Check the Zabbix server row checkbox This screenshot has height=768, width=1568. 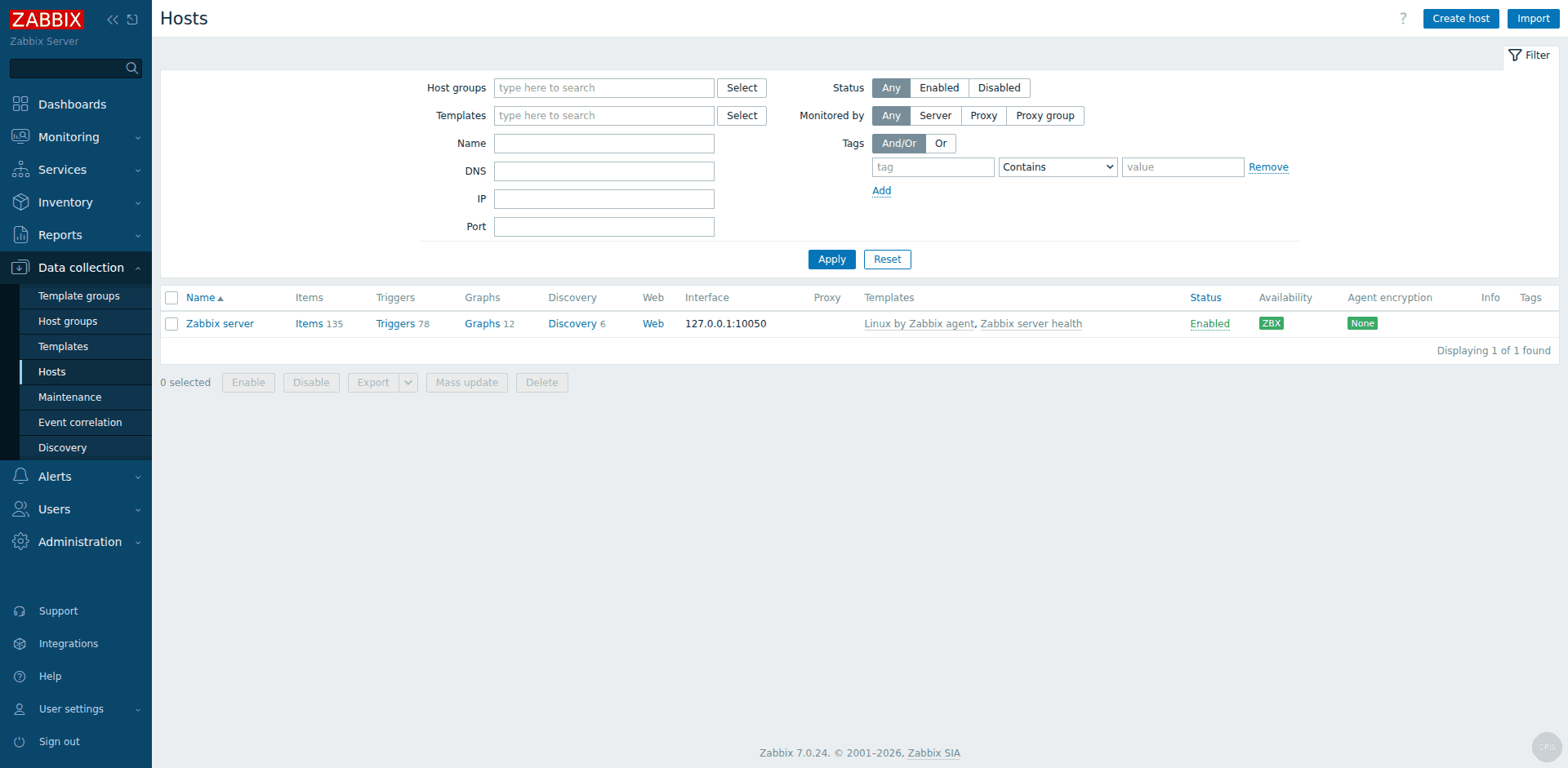click(x=171, y=323)
